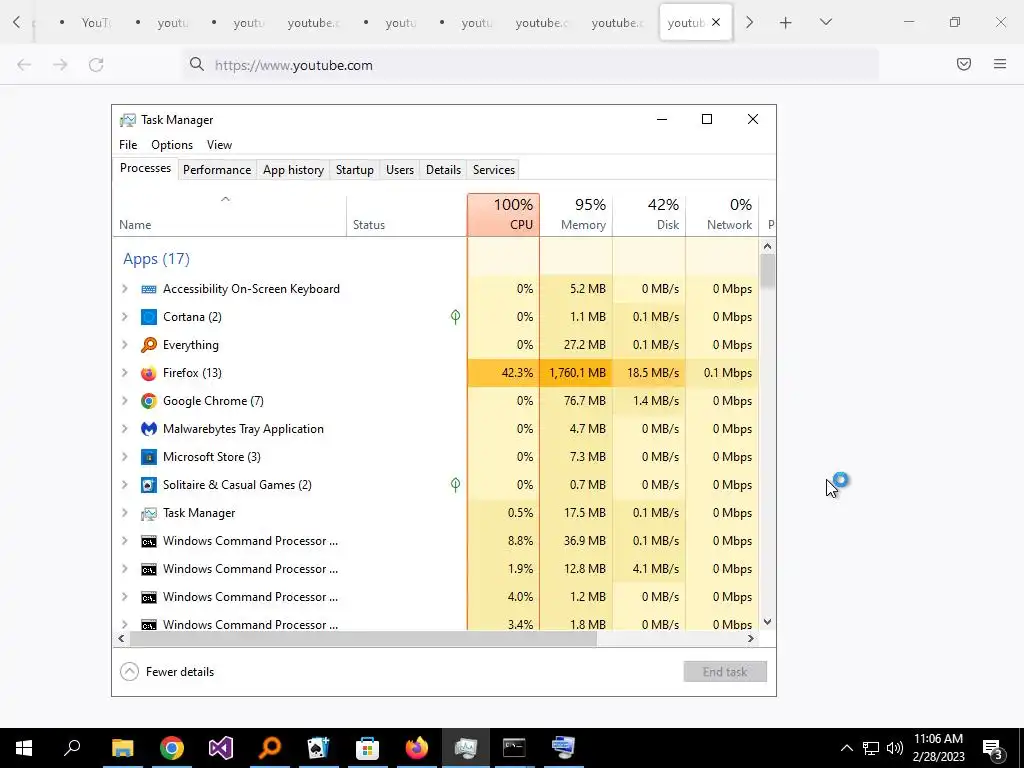Select the Firefox memory value 1,760.1 MB
Image resolution: width=1024 pixels, height=768 pixels.
(577, 373)
